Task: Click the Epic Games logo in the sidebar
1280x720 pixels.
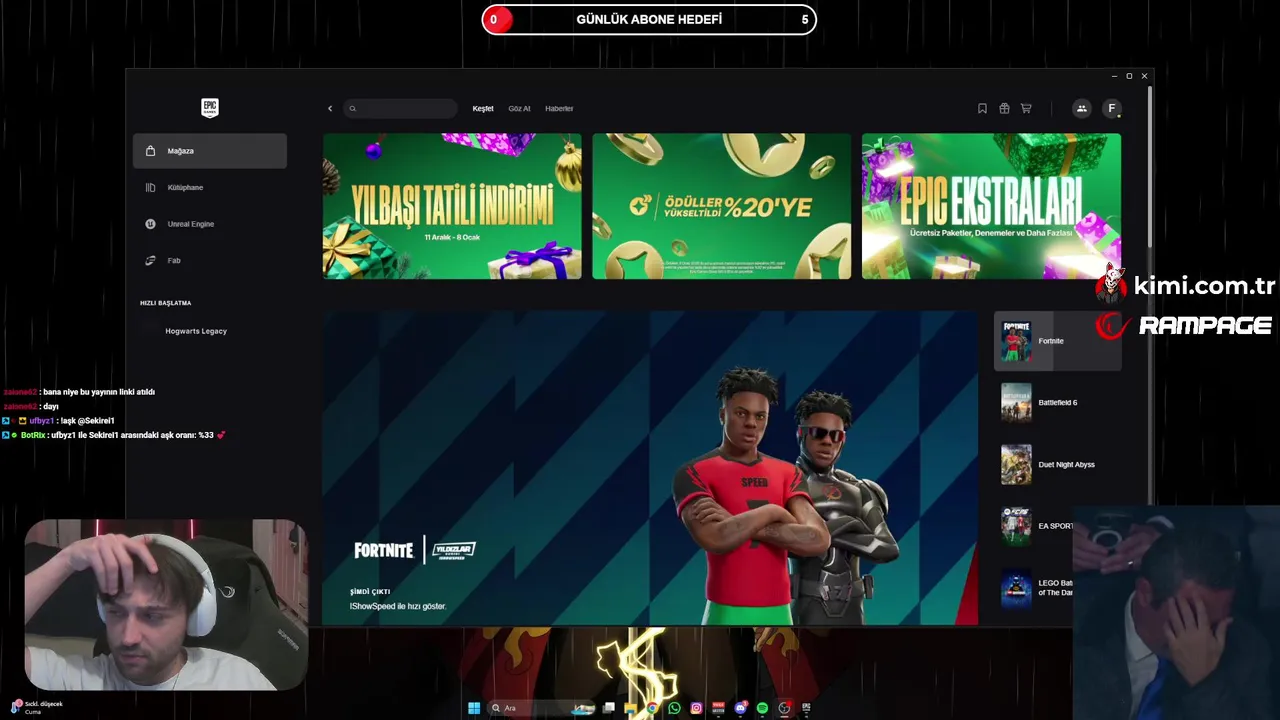Action: [210, 108]
